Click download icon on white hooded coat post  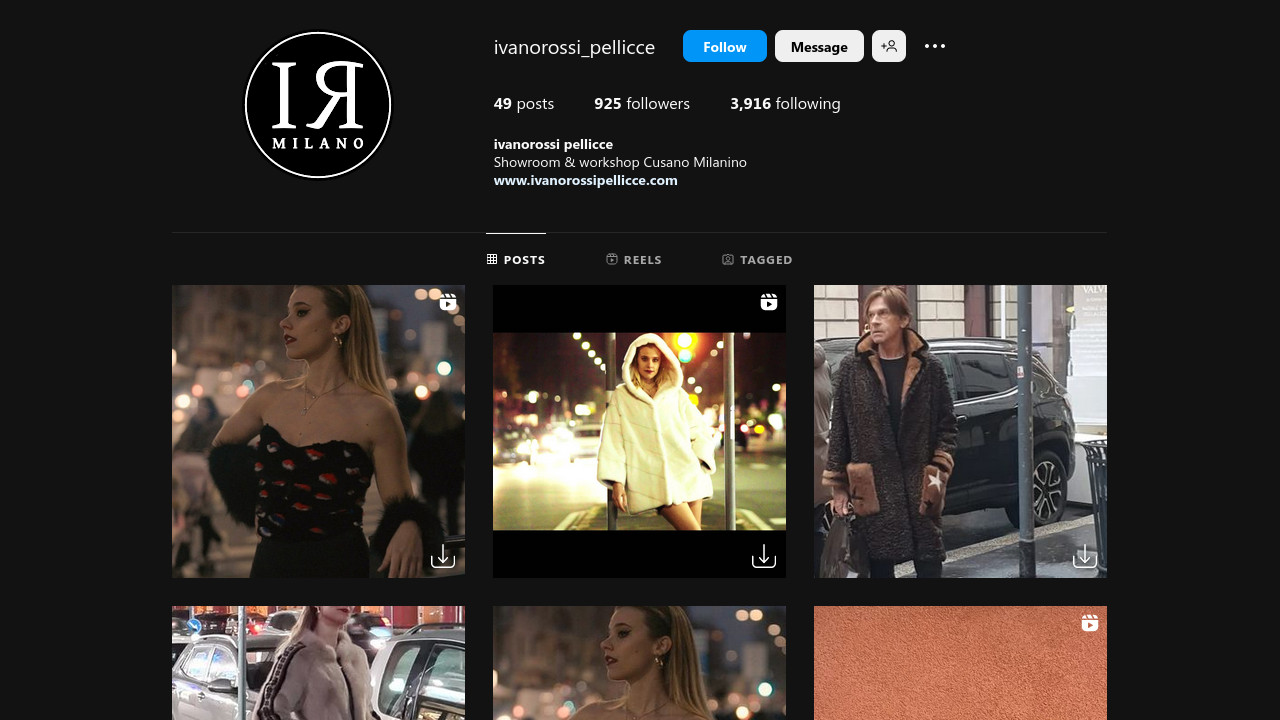click(x=764, y=557)
